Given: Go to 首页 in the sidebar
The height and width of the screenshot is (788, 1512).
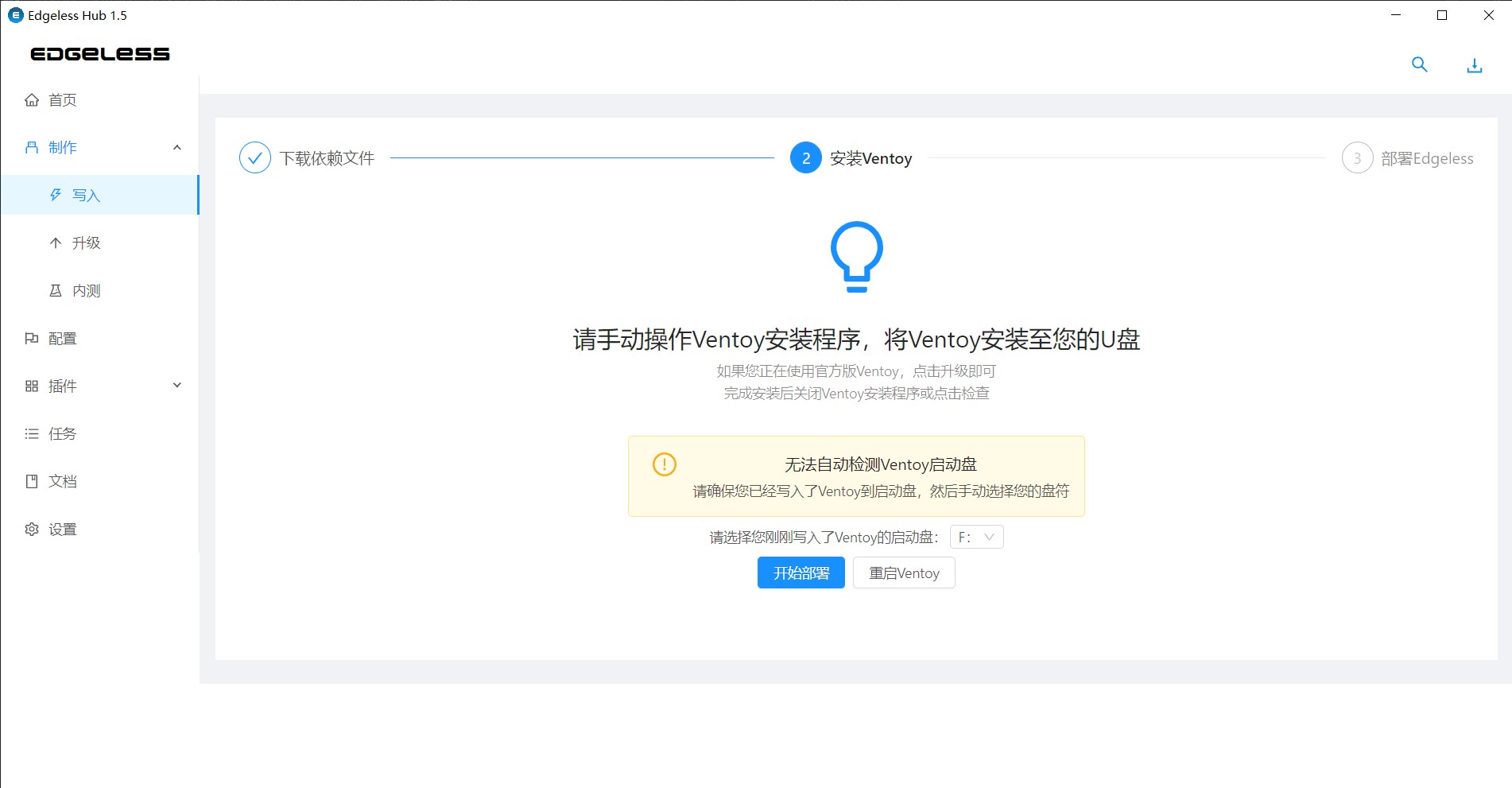Looking at the screenshot, I should (99, 99).
